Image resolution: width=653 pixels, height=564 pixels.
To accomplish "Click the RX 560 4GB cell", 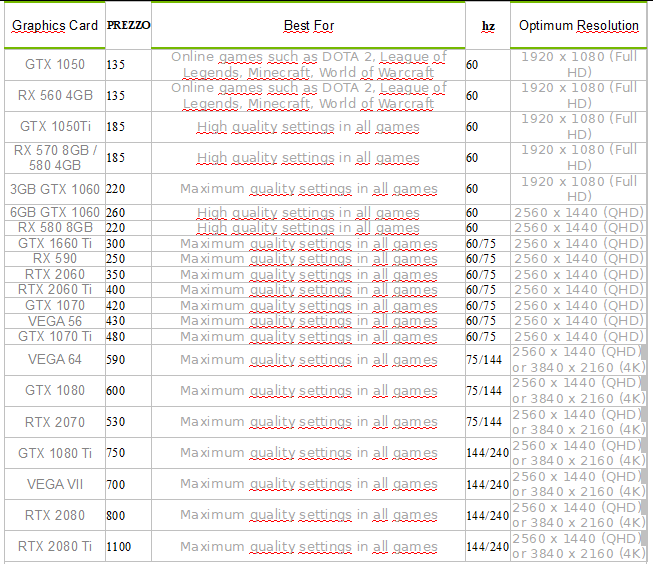I will (55, 95).
